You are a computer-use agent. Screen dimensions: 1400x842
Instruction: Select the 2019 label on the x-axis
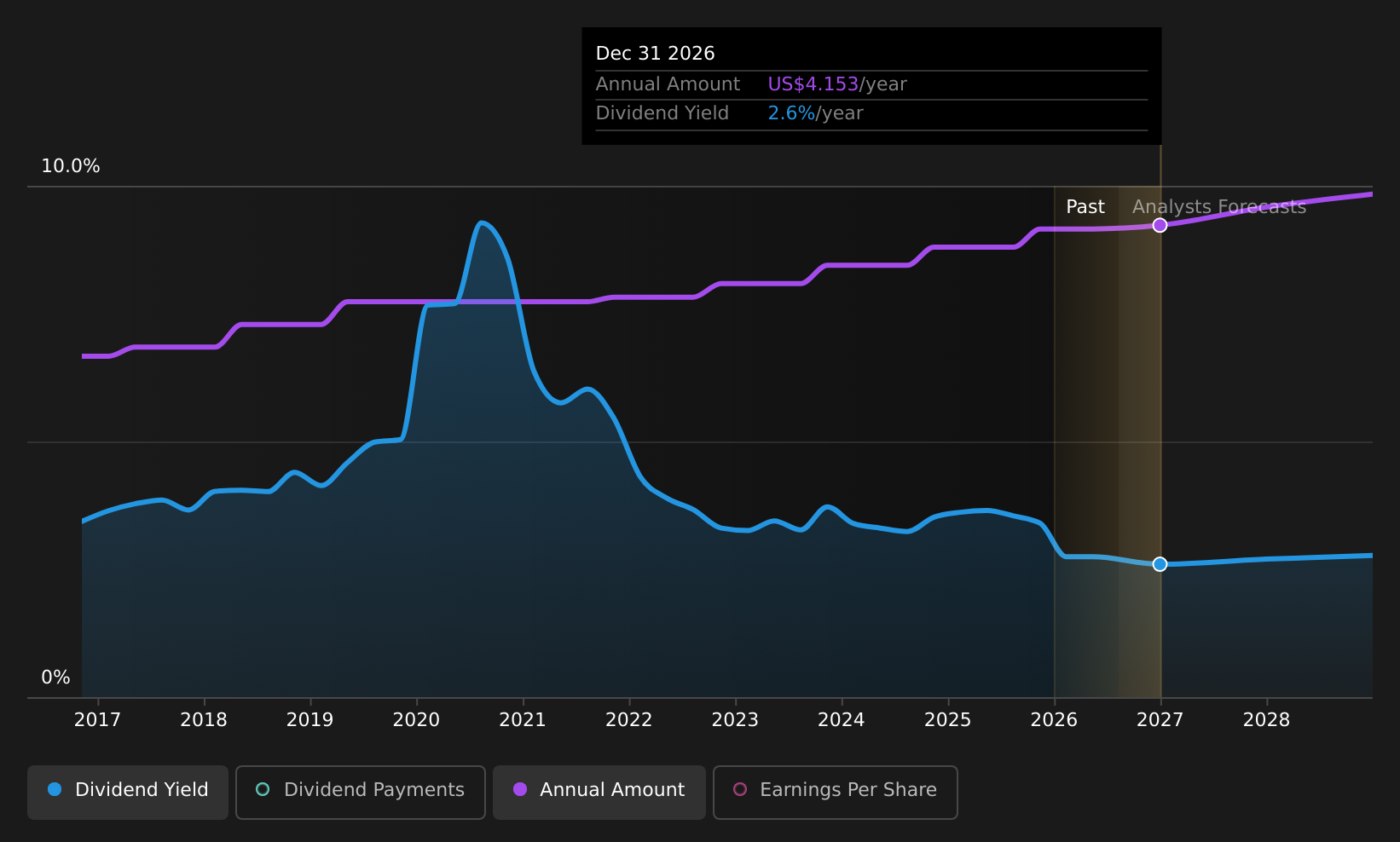tap(310, 720)
